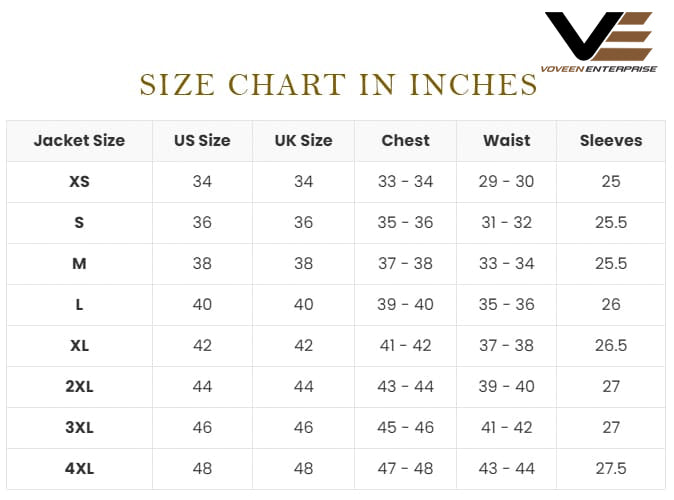Select the Sleeves column header
The height and width of the screenshot is (500, 674).
[x=610, y=140]
